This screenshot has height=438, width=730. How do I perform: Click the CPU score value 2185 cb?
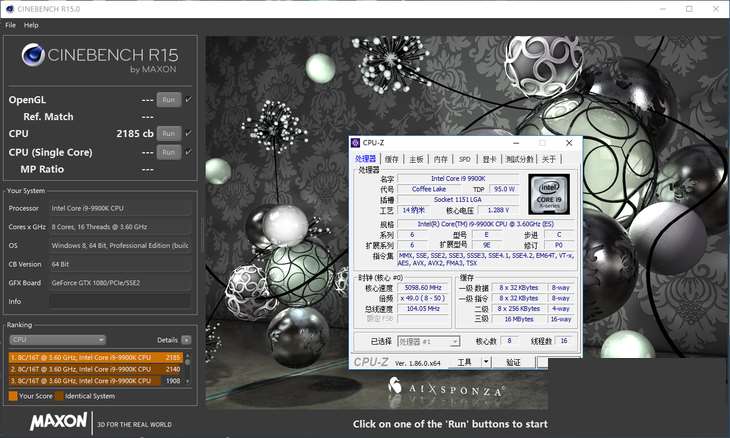(135, 134)
